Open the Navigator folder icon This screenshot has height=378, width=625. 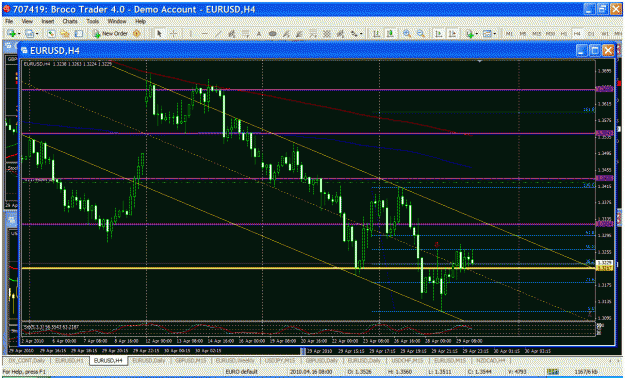click(65, 34)
